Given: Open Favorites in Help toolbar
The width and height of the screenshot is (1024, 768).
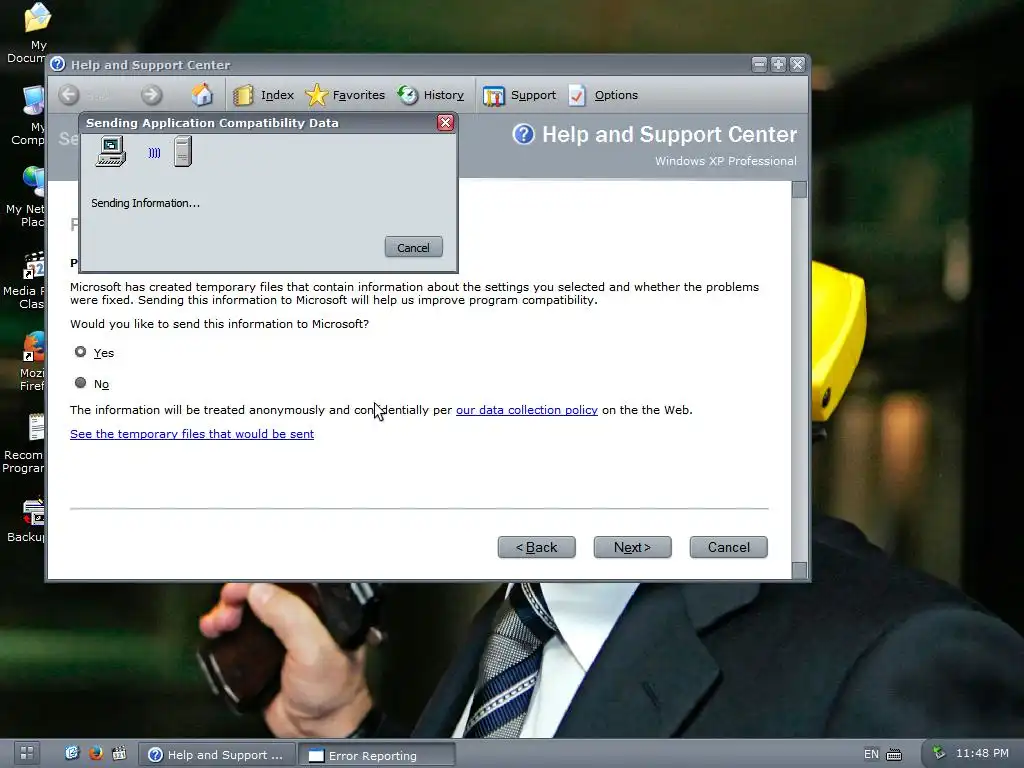Looking at the screenshot, I should click(x=345, y=95).
